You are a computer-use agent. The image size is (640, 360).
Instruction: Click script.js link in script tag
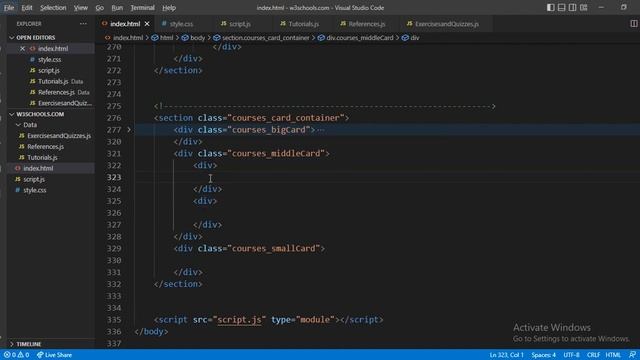coord(239,320)
